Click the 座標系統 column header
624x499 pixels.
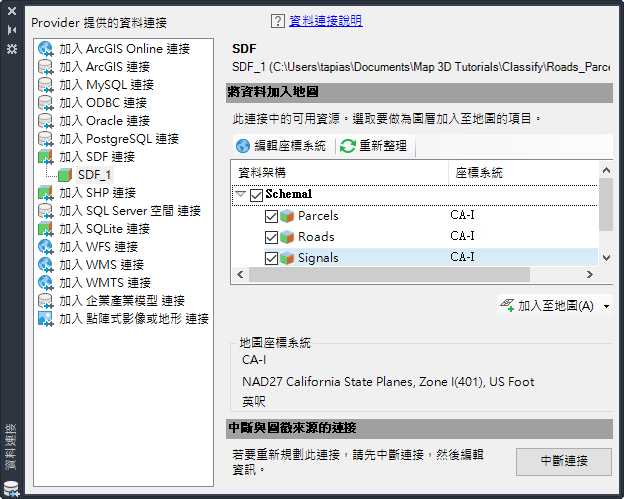coord(523,172)
